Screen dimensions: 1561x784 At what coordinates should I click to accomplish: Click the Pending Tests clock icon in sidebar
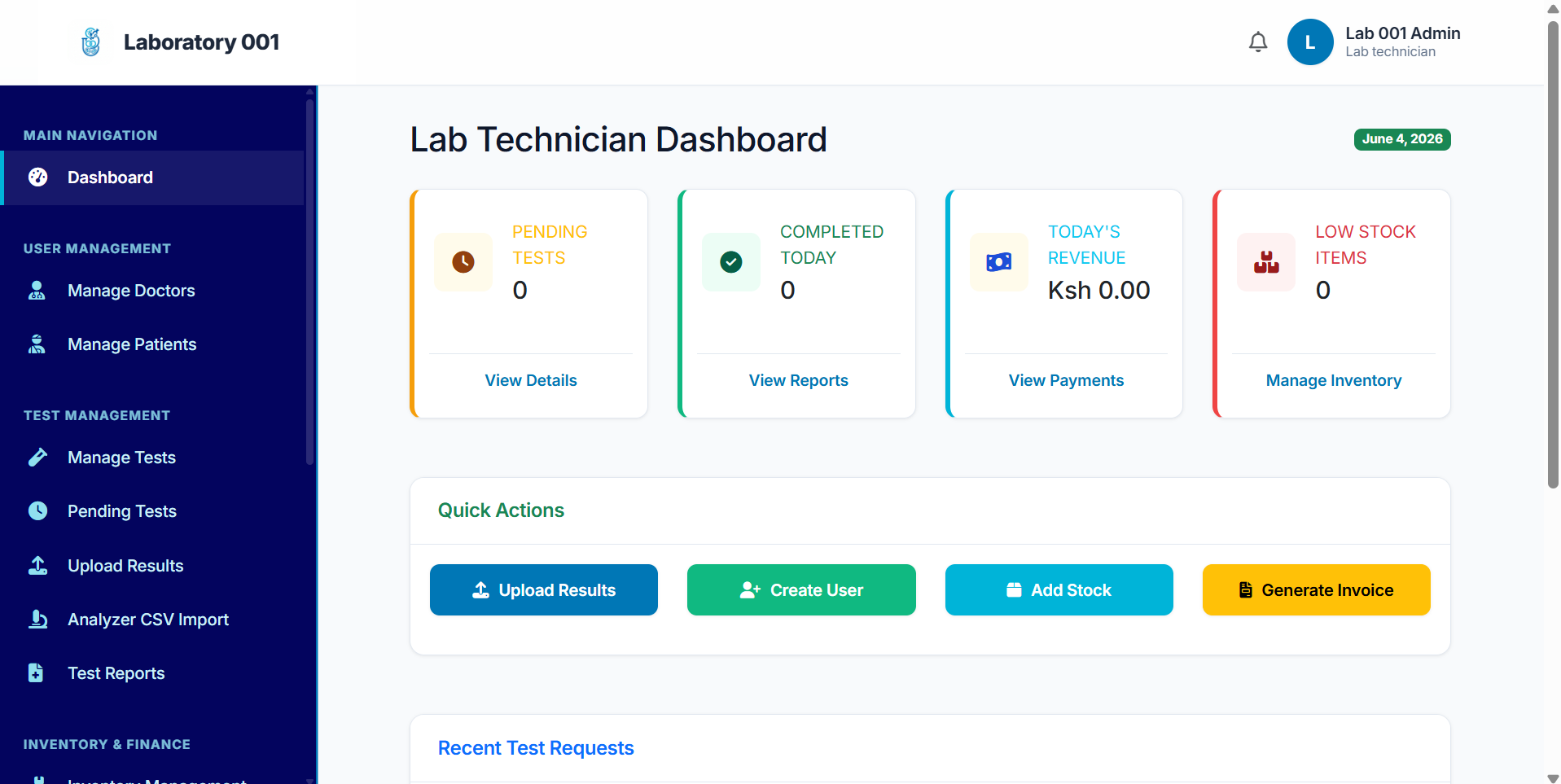pos(38,511)
